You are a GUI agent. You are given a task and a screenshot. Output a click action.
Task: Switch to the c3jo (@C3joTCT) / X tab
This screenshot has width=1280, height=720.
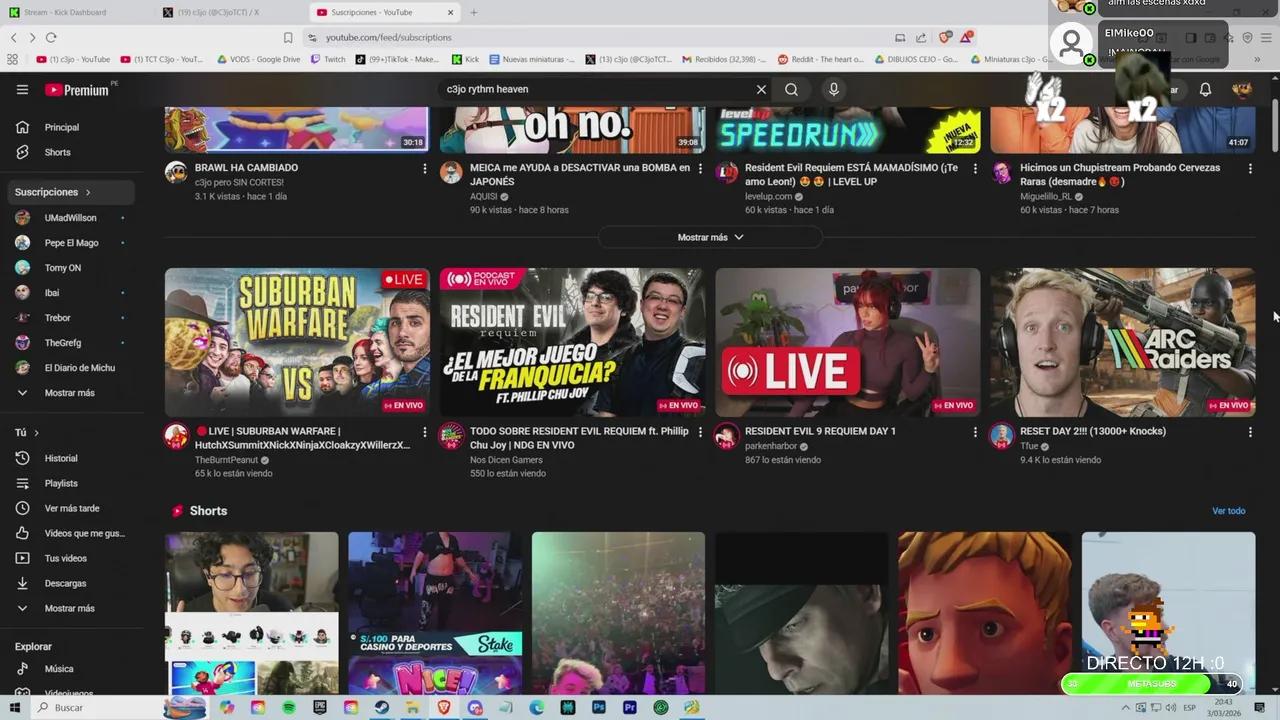228,12
